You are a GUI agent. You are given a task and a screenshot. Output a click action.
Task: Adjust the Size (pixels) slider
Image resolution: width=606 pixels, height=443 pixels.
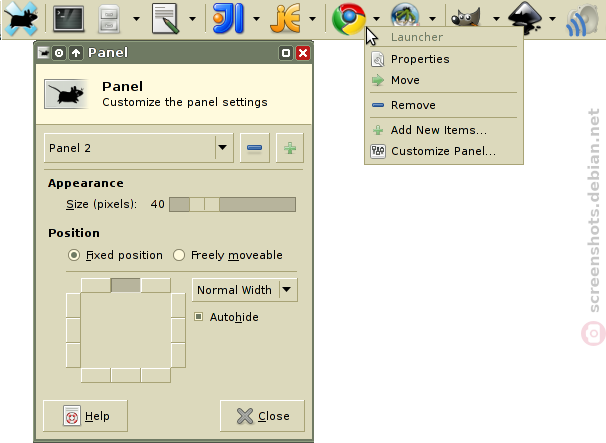click(233, 204)
